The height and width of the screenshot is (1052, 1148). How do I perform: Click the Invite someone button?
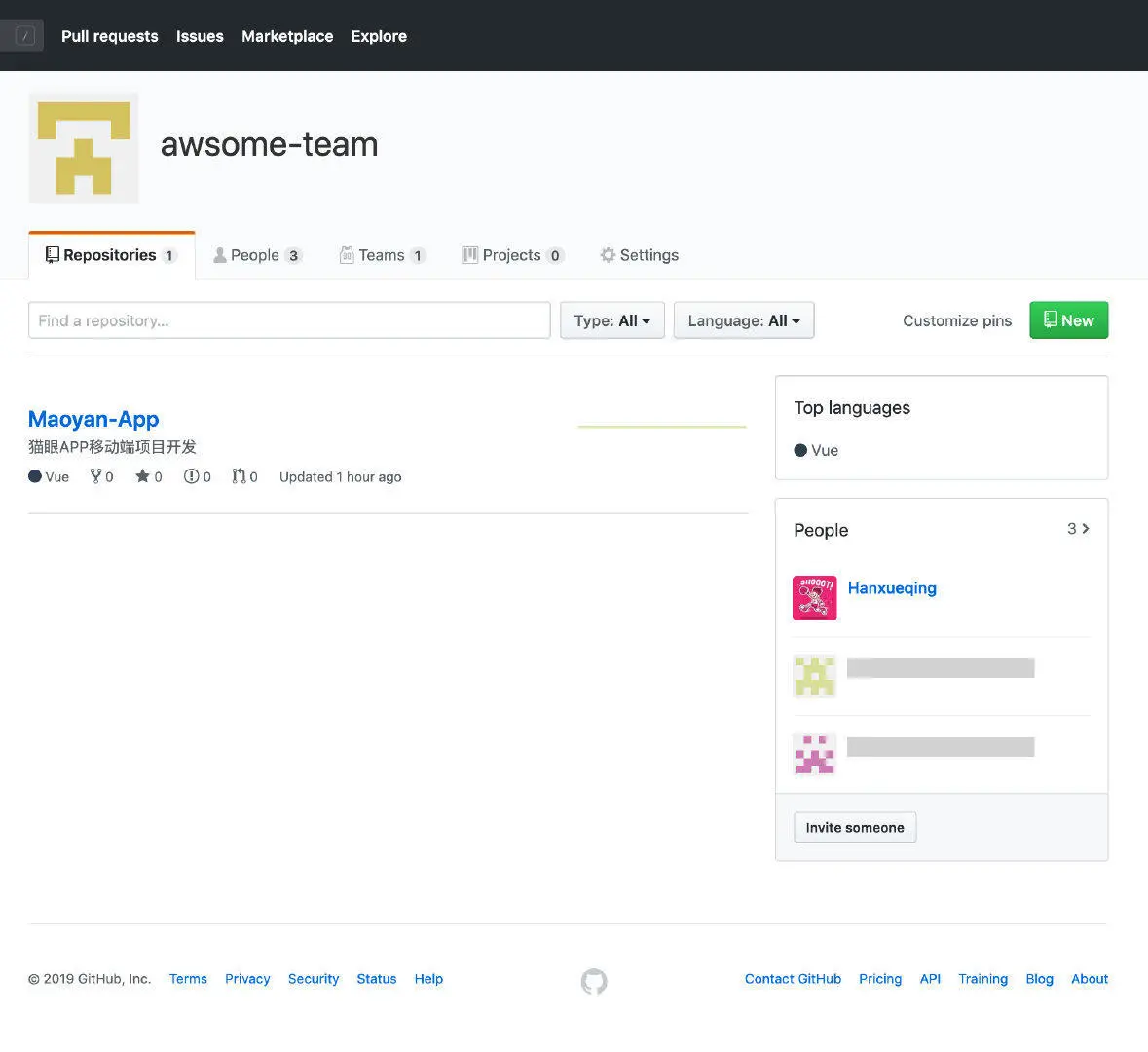(x=854, y=827)
